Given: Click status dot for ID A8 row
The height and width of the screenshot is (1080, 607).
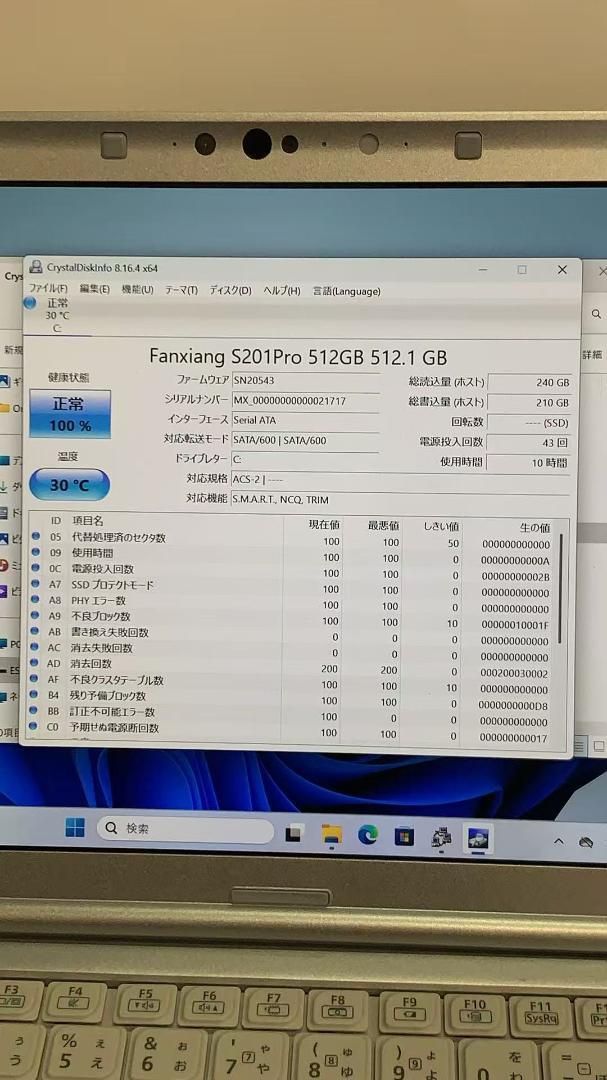Looking at the screenshot, I should (x=35, y=600).
